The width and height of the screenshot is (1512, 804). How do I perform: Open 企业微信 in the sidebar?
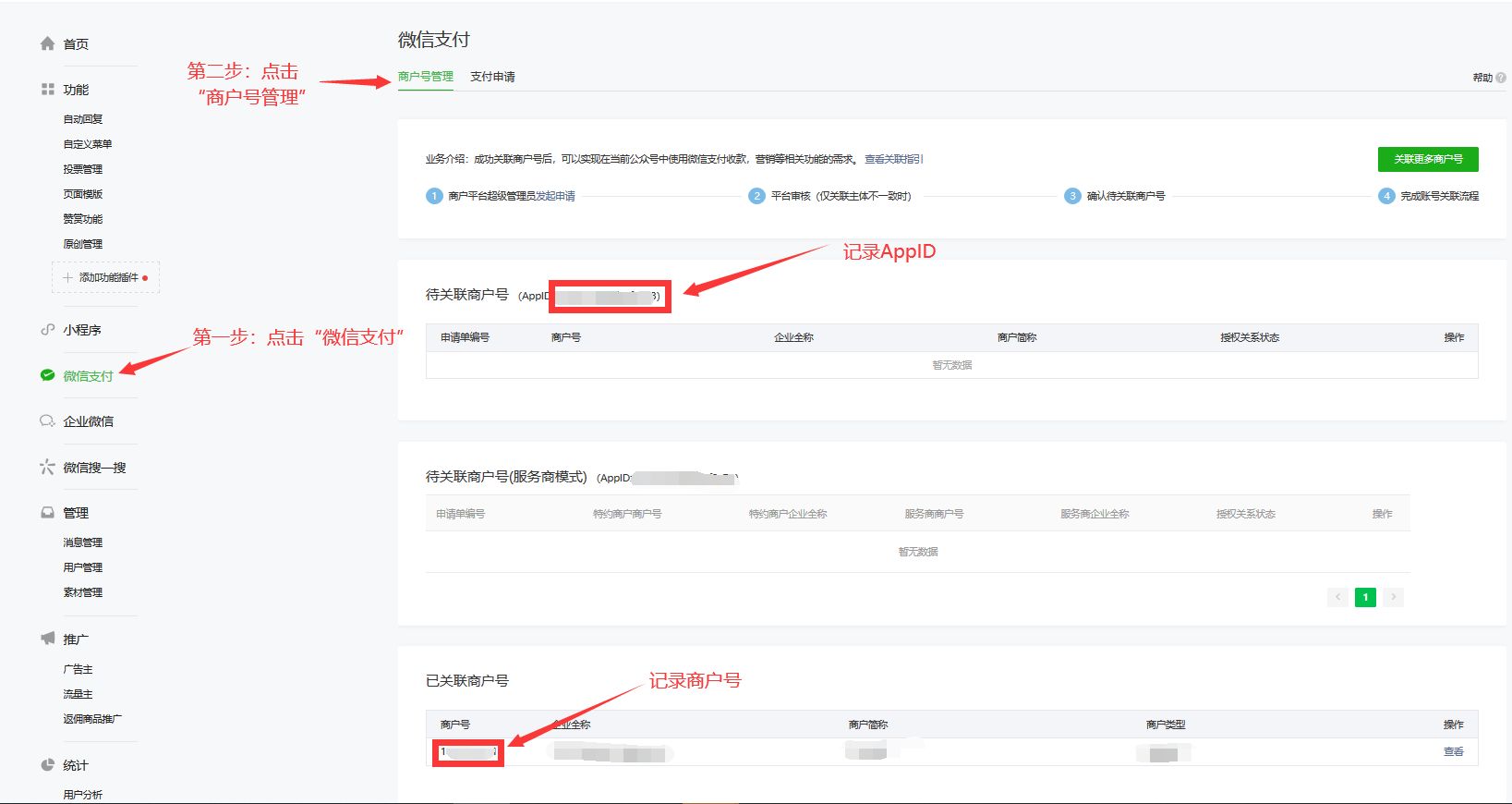tap(88, 421)
